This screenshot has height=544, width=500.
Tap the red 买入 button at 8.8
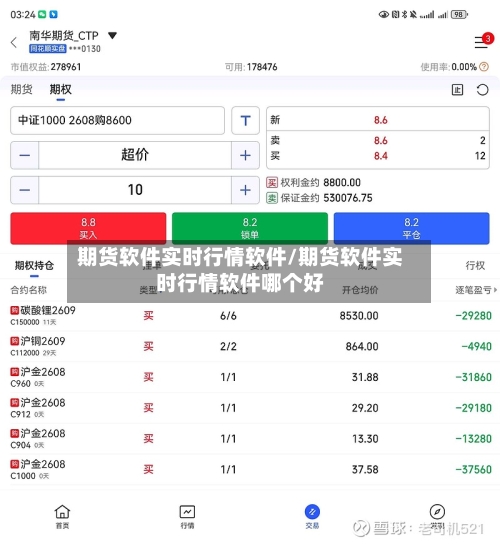(88, 228)
